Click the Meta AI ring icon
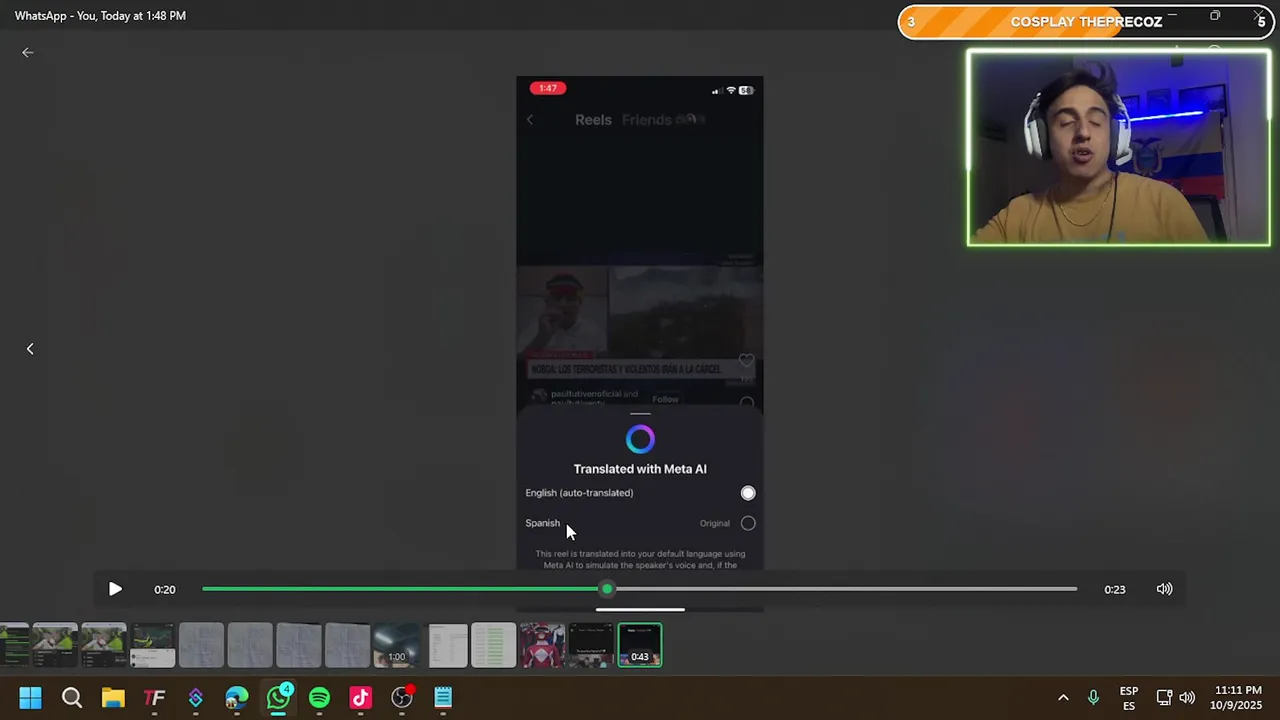The width and height of the screenshot is (1280, 720). coord(640,439)
